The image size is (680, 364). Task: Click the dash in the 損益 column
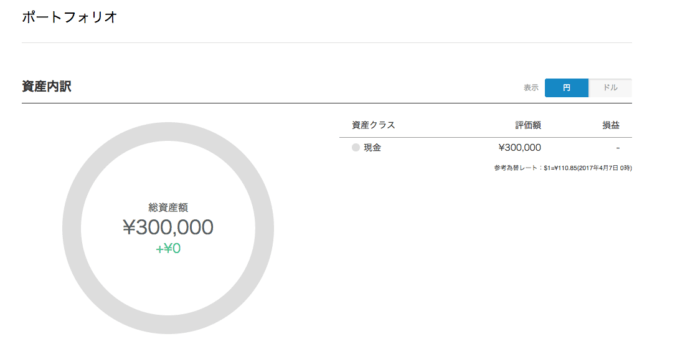(x=618, y=148)
